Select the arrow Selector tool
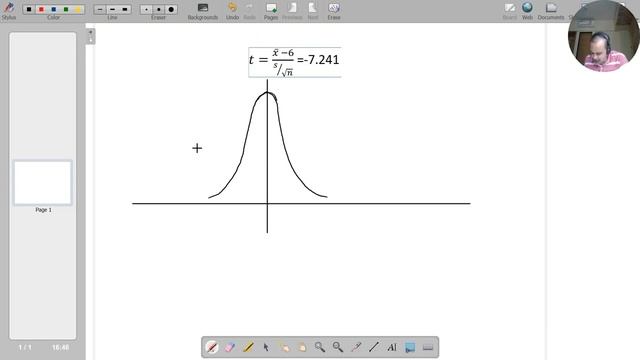This screenshot has height=360, width=640. tap(266, 347)
